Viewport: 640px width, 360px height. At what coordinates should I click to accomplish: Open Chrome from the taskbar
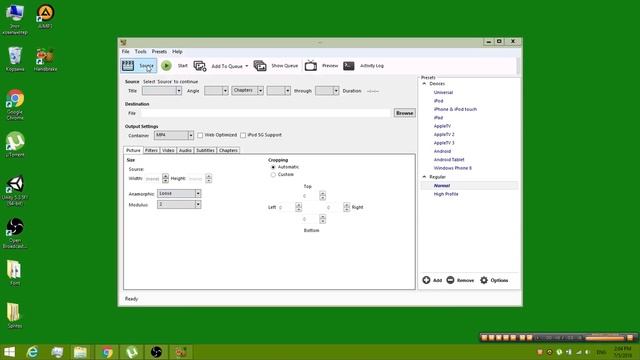point(107,352)
